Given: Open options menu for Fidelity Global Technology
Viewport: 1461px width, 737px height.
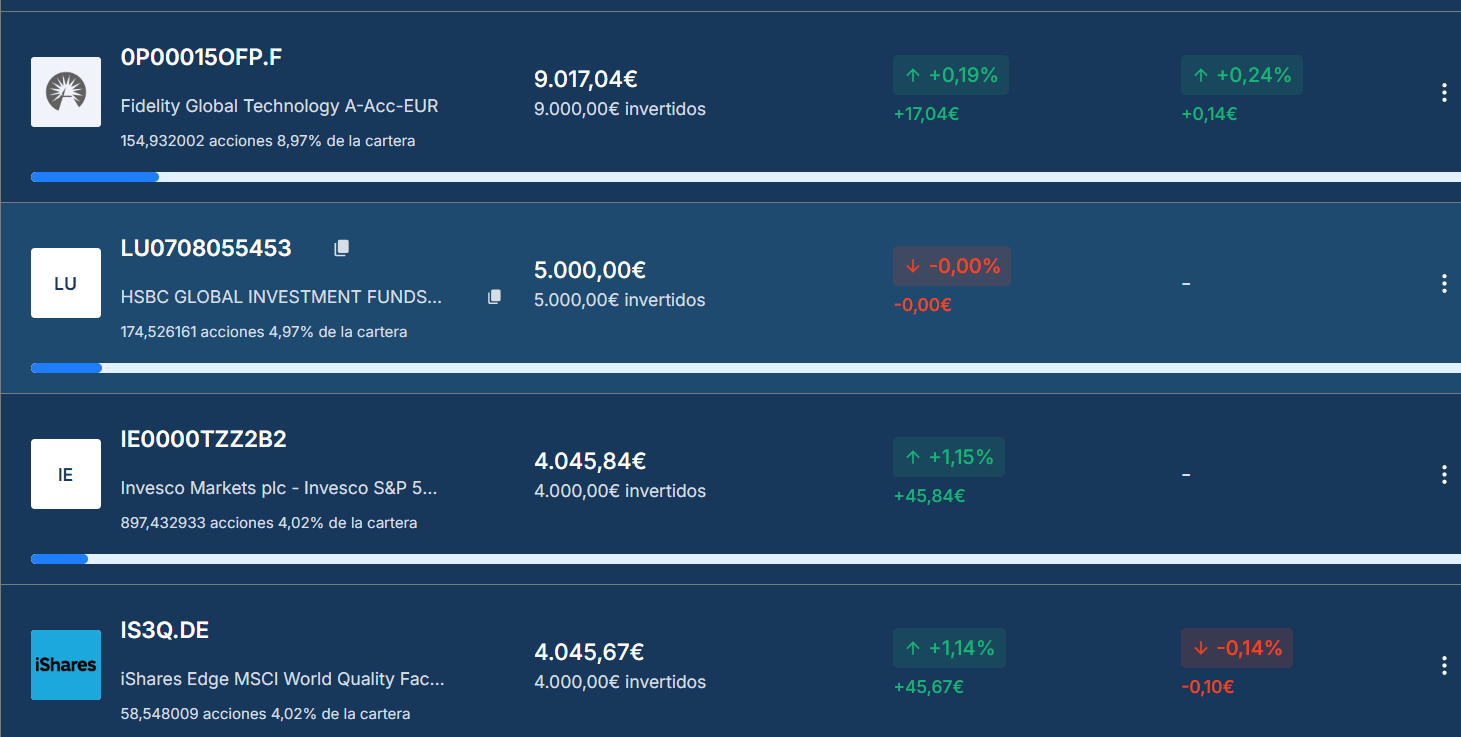Looking at the screenshot, I should coord(1444,93).
